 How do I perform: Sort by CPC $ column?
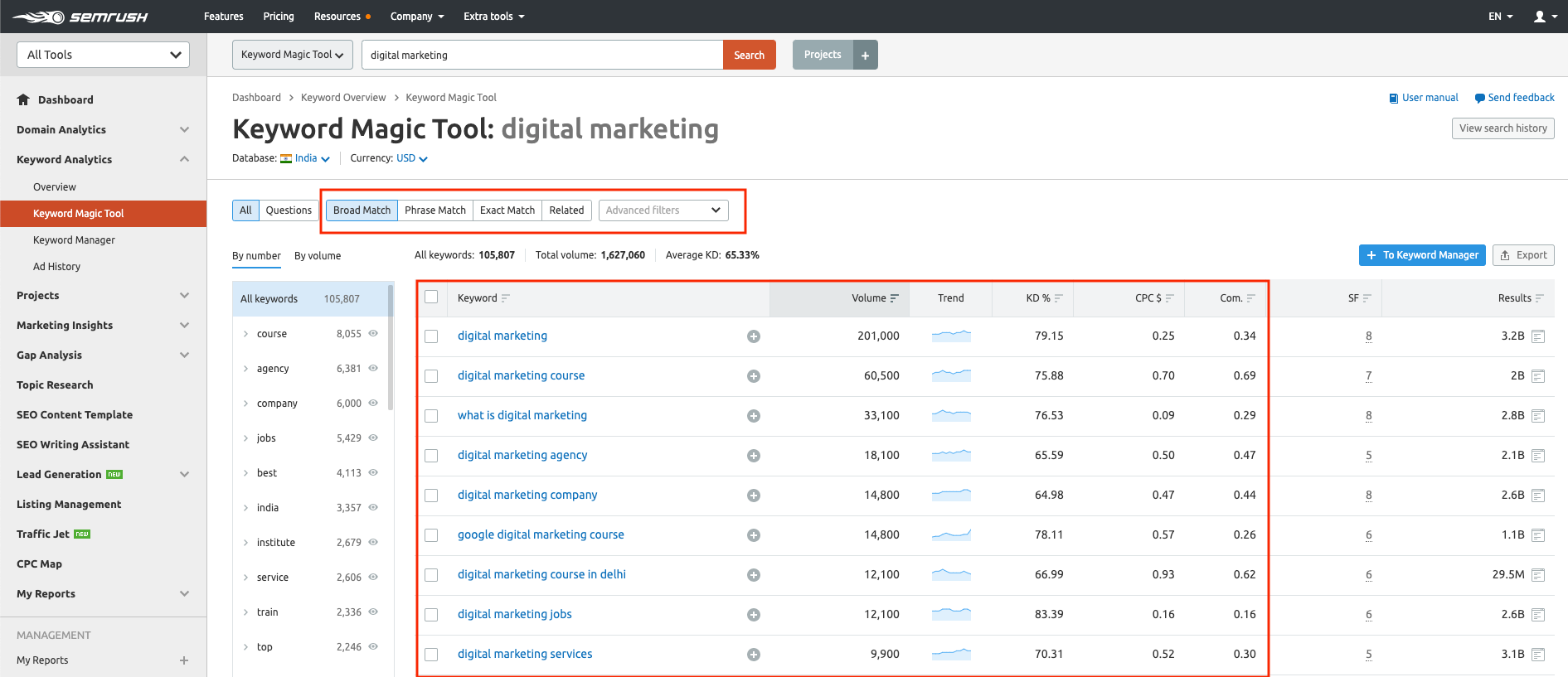pyautogui.click(x=1170, y=298)
